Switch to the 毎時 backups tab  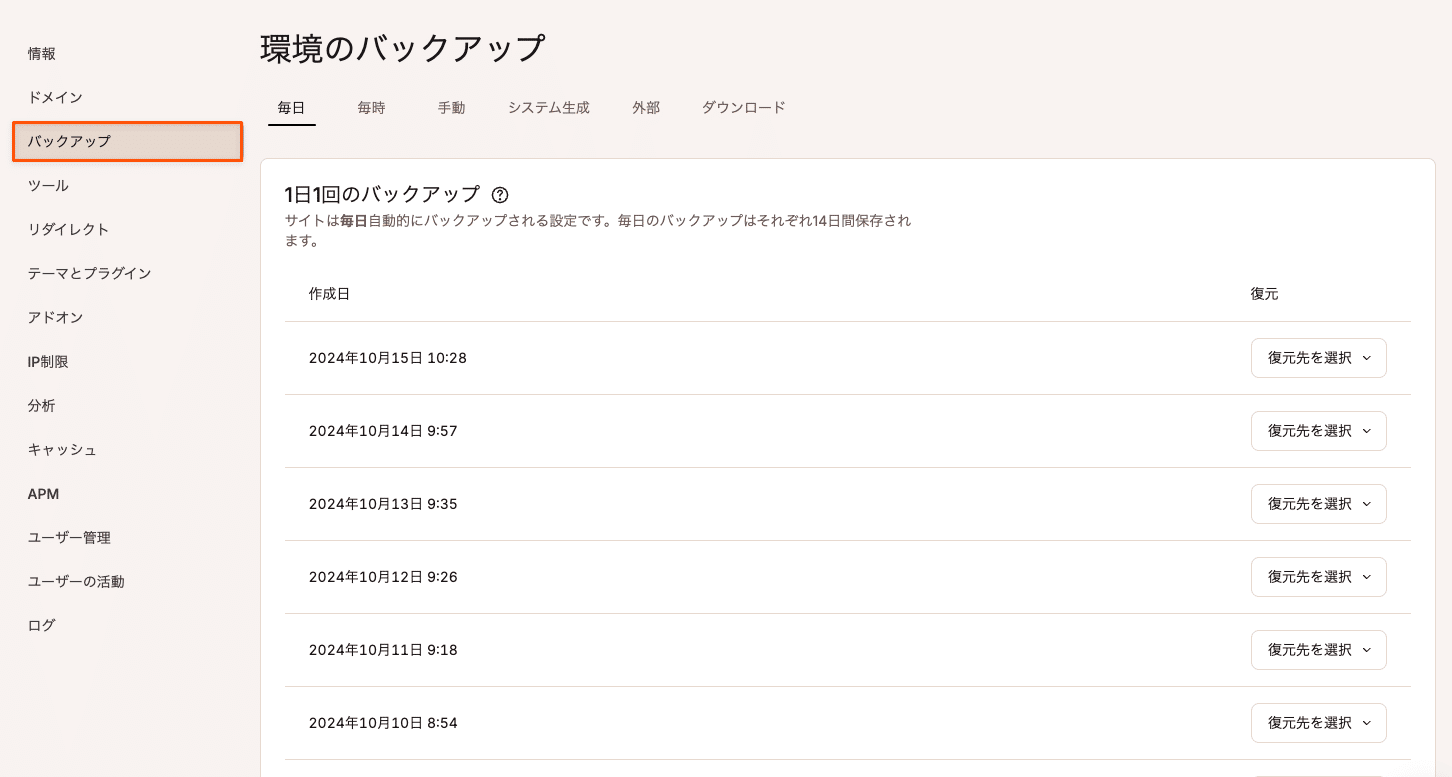(371, 107)
